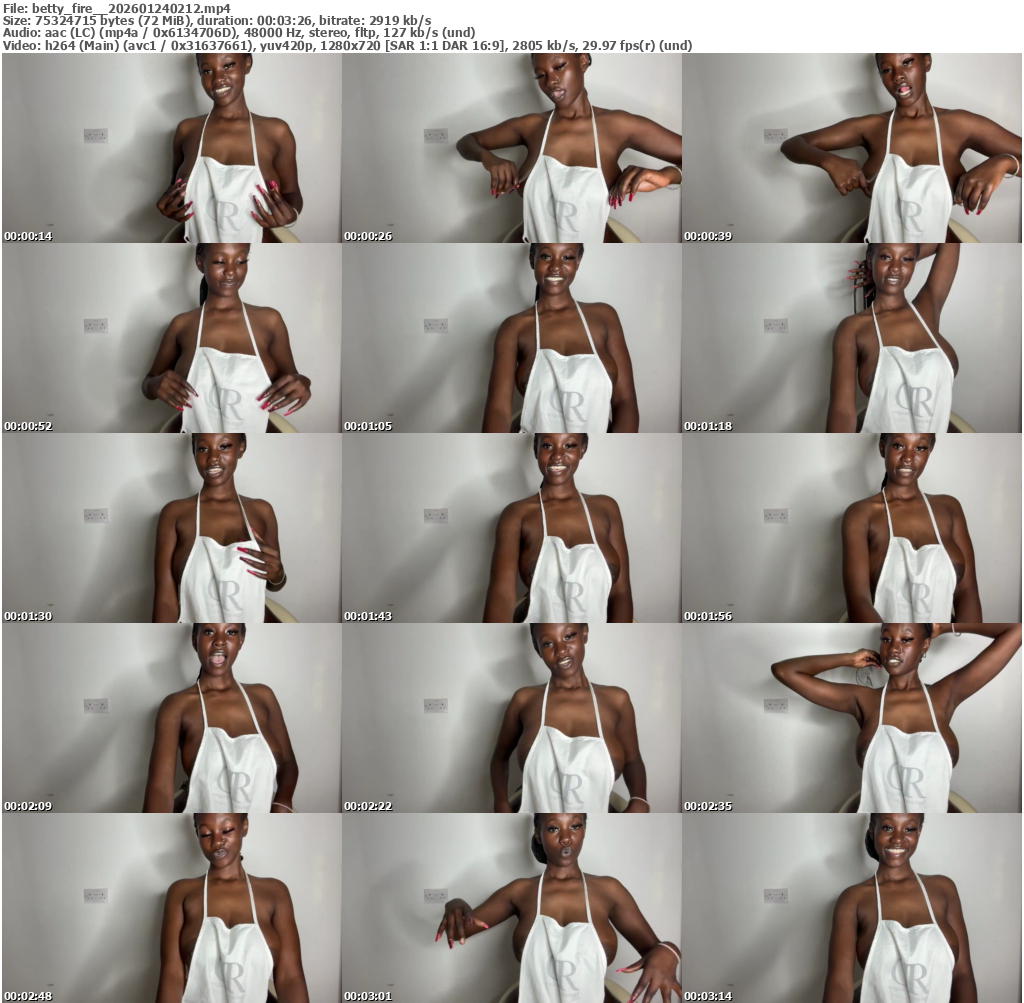
Task: Click the file name betty_fire__202601240212.mp4
Action: point(131,8)
